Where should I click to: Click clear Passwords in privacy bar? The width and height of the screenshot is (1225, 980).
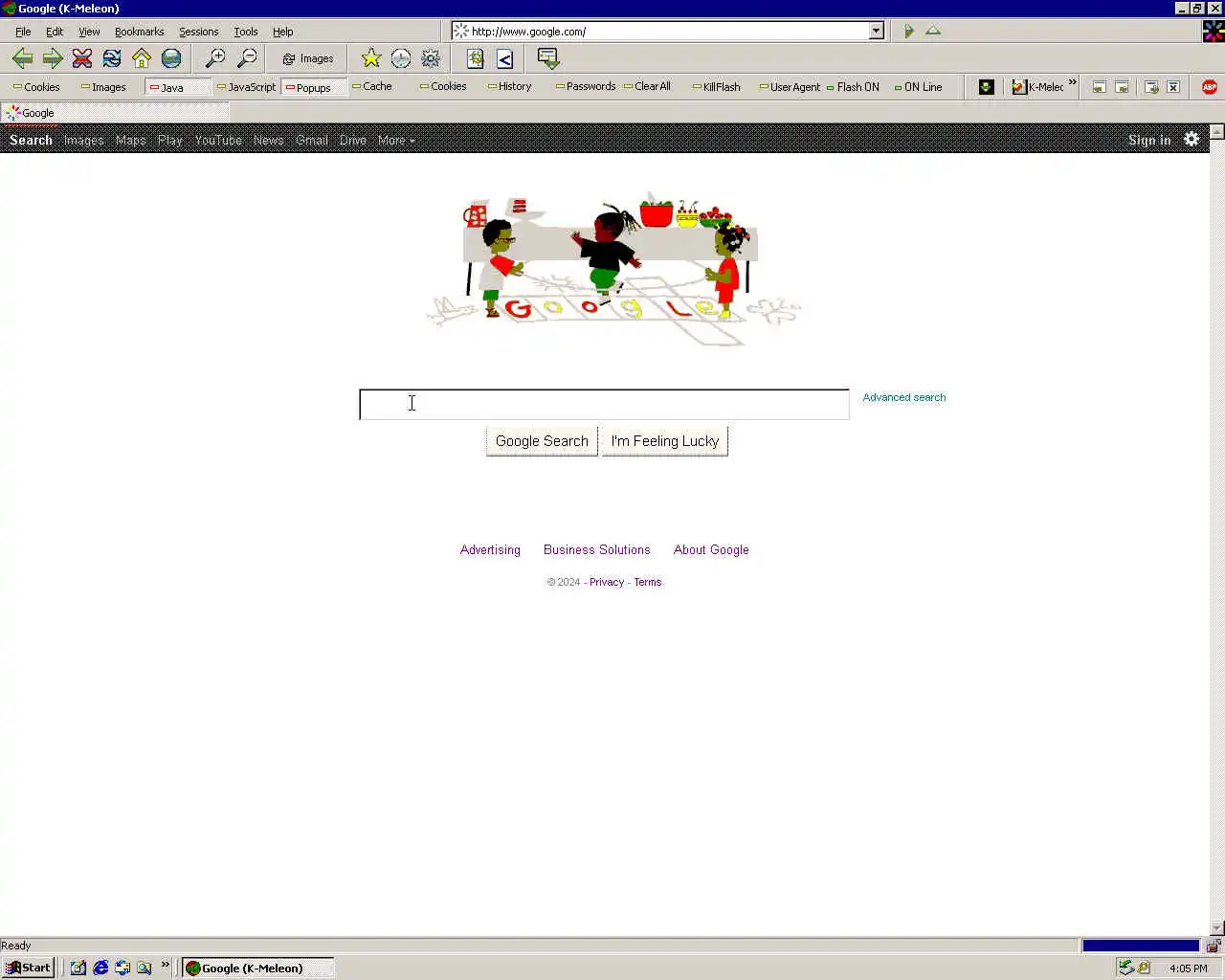(x=586, y=87)
